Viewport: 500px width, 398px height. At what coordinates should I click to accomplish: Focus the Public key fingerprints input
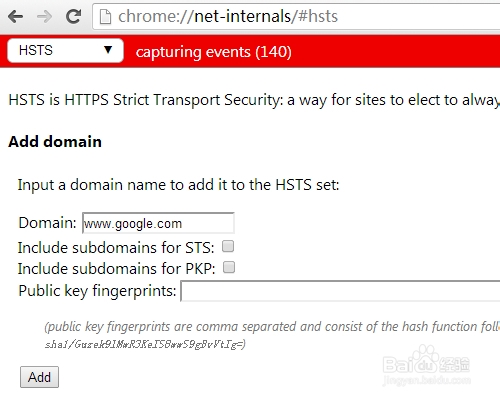(x=340, y=291)
